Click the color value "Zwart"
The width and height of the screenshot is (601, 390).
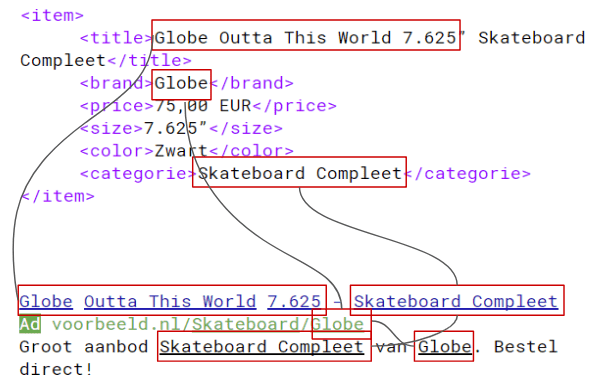181,151
